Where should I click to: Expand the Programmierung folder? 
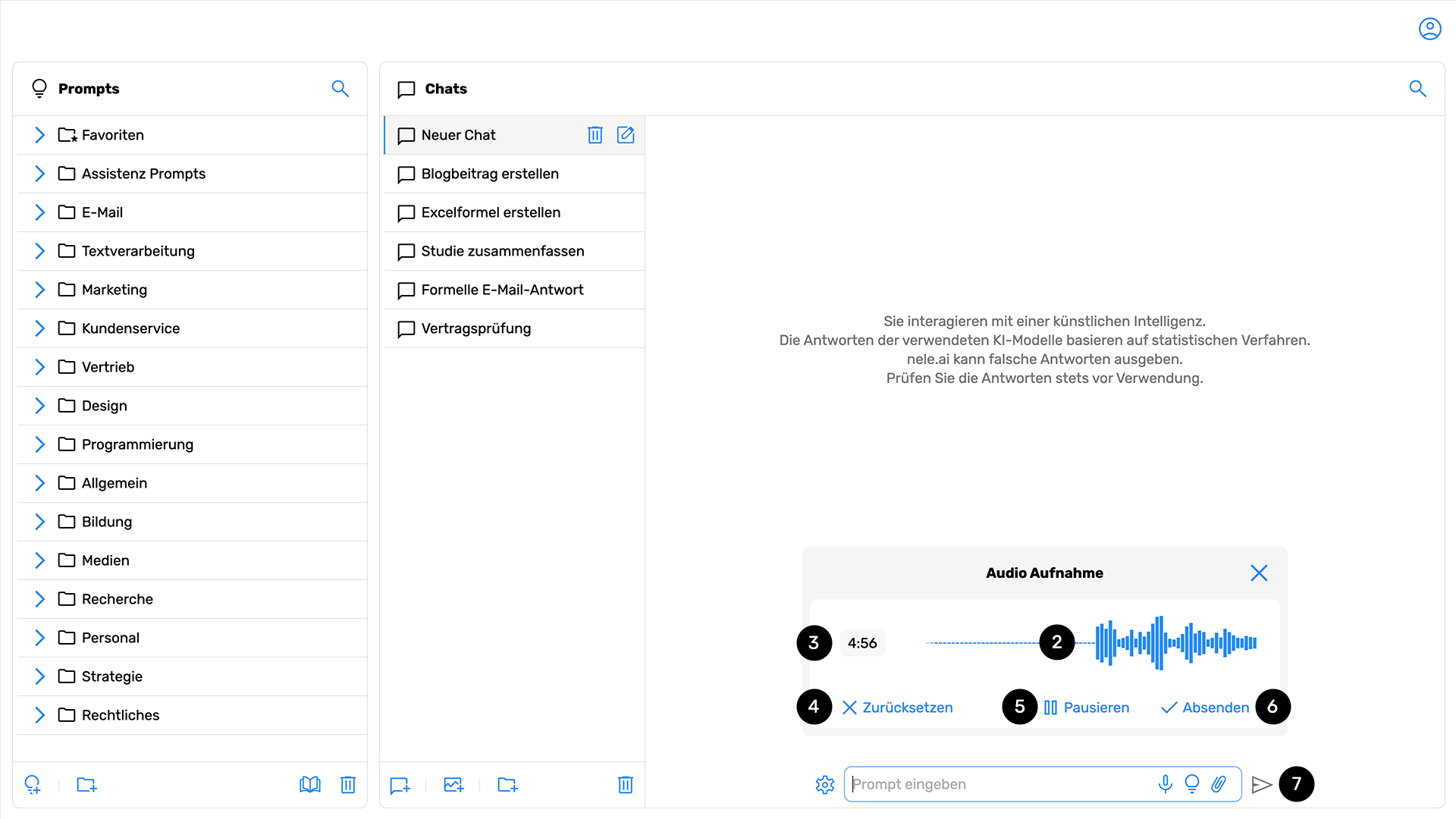40,444
